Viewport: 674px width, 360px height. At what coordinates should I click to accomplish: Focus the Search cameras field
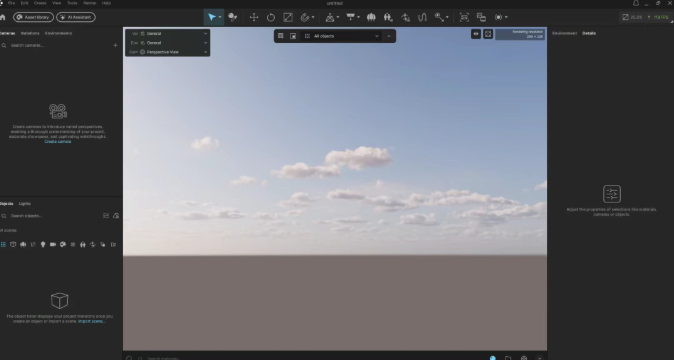56,45
